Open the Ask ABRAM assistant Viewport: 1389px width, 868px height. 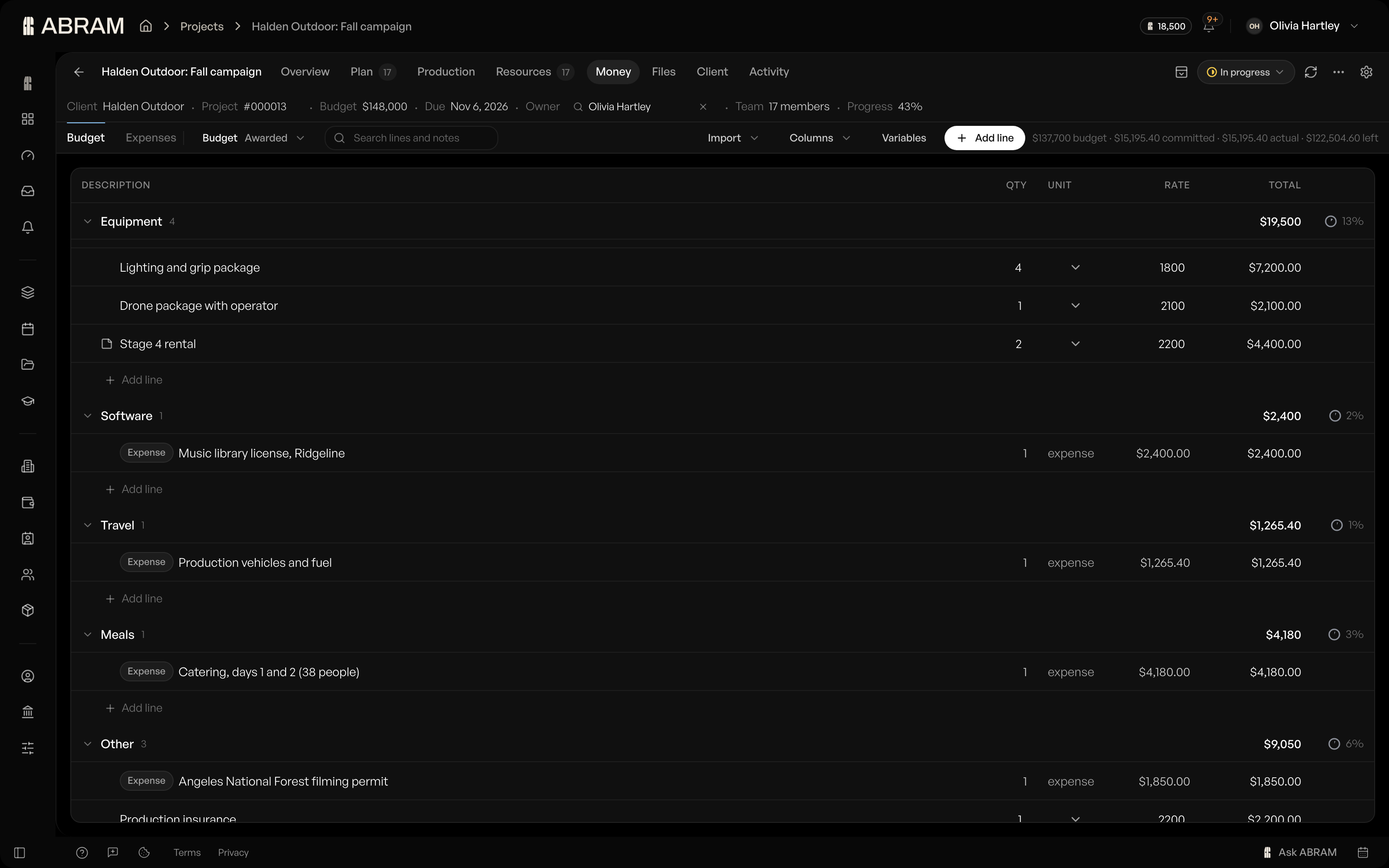(x=1300, y=852)
